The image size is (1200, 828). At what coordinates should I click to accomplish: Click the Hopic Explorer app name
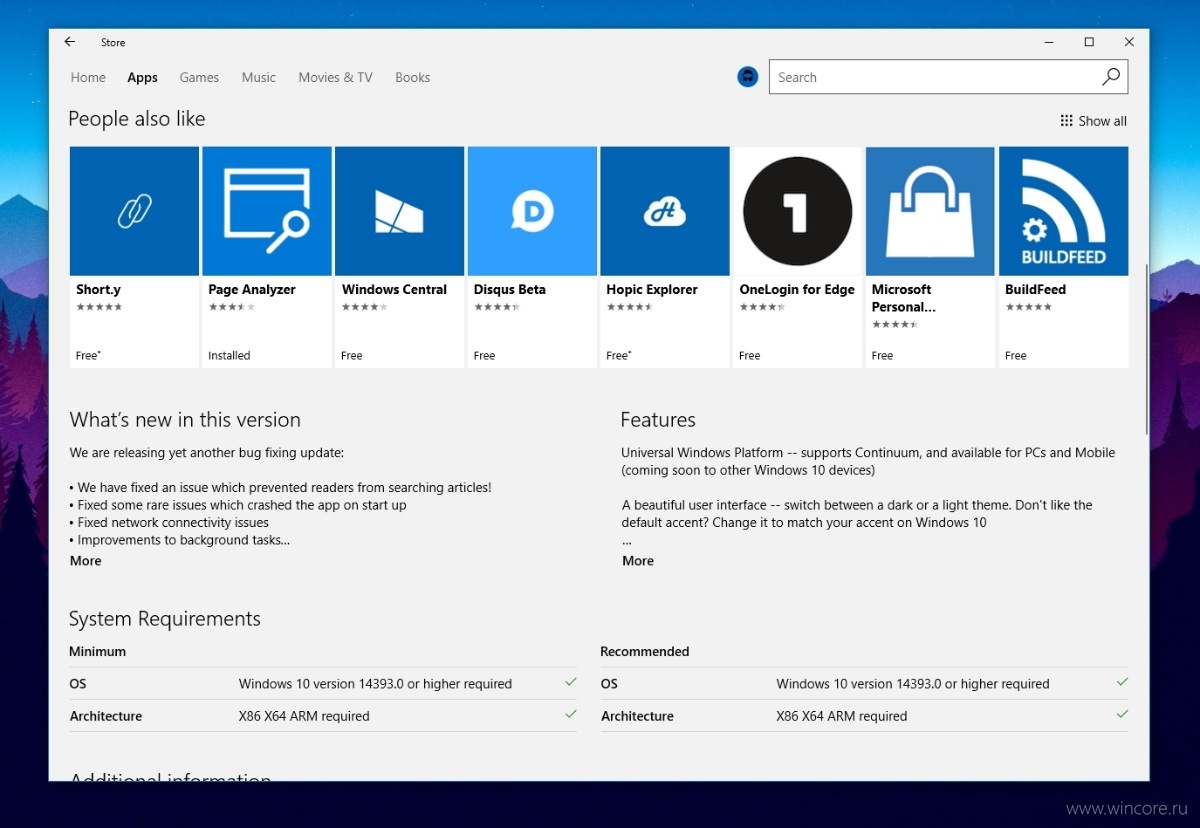point(652,289)
